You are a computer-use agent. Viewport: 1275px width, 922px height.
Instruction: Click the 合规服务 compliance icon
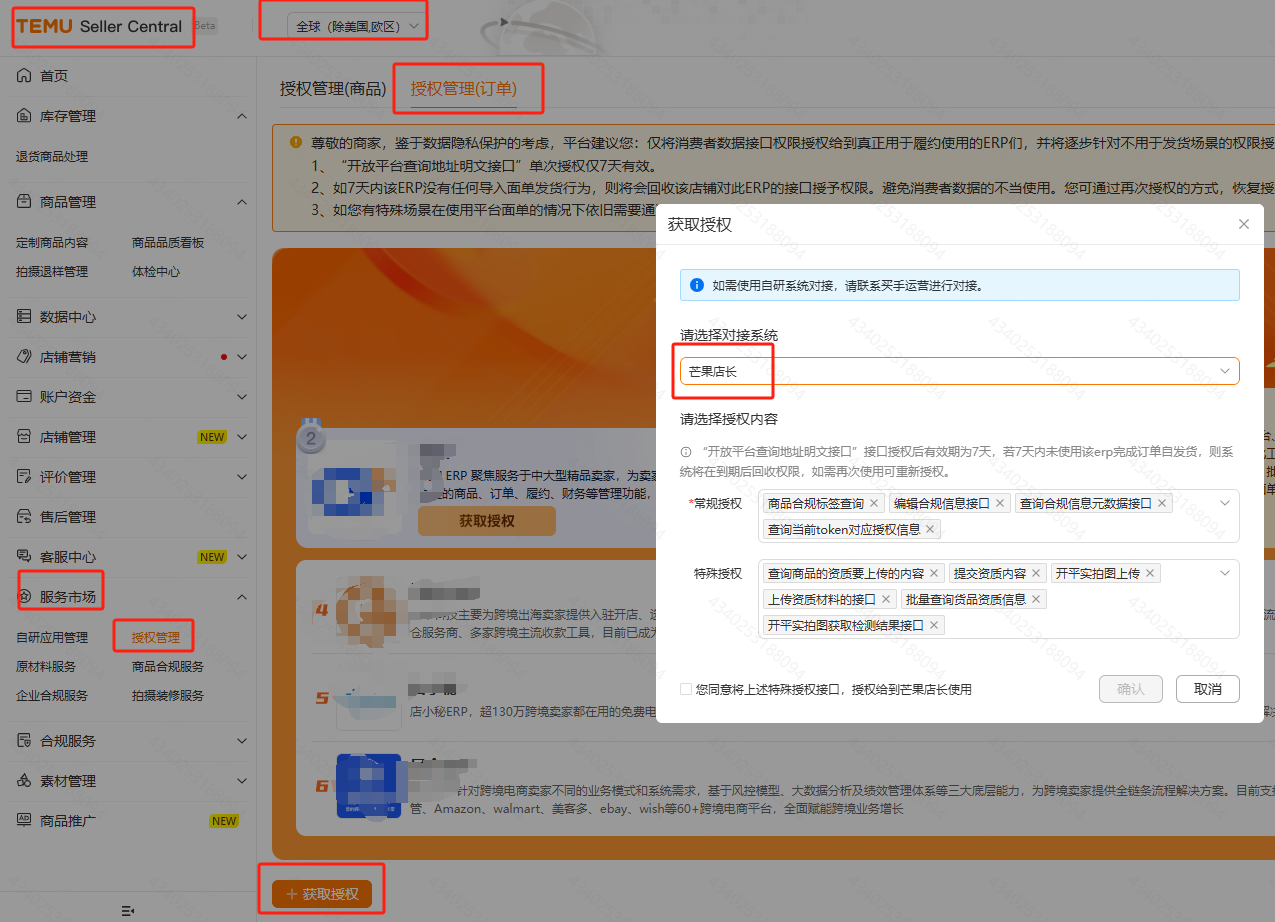coord(24,741)
